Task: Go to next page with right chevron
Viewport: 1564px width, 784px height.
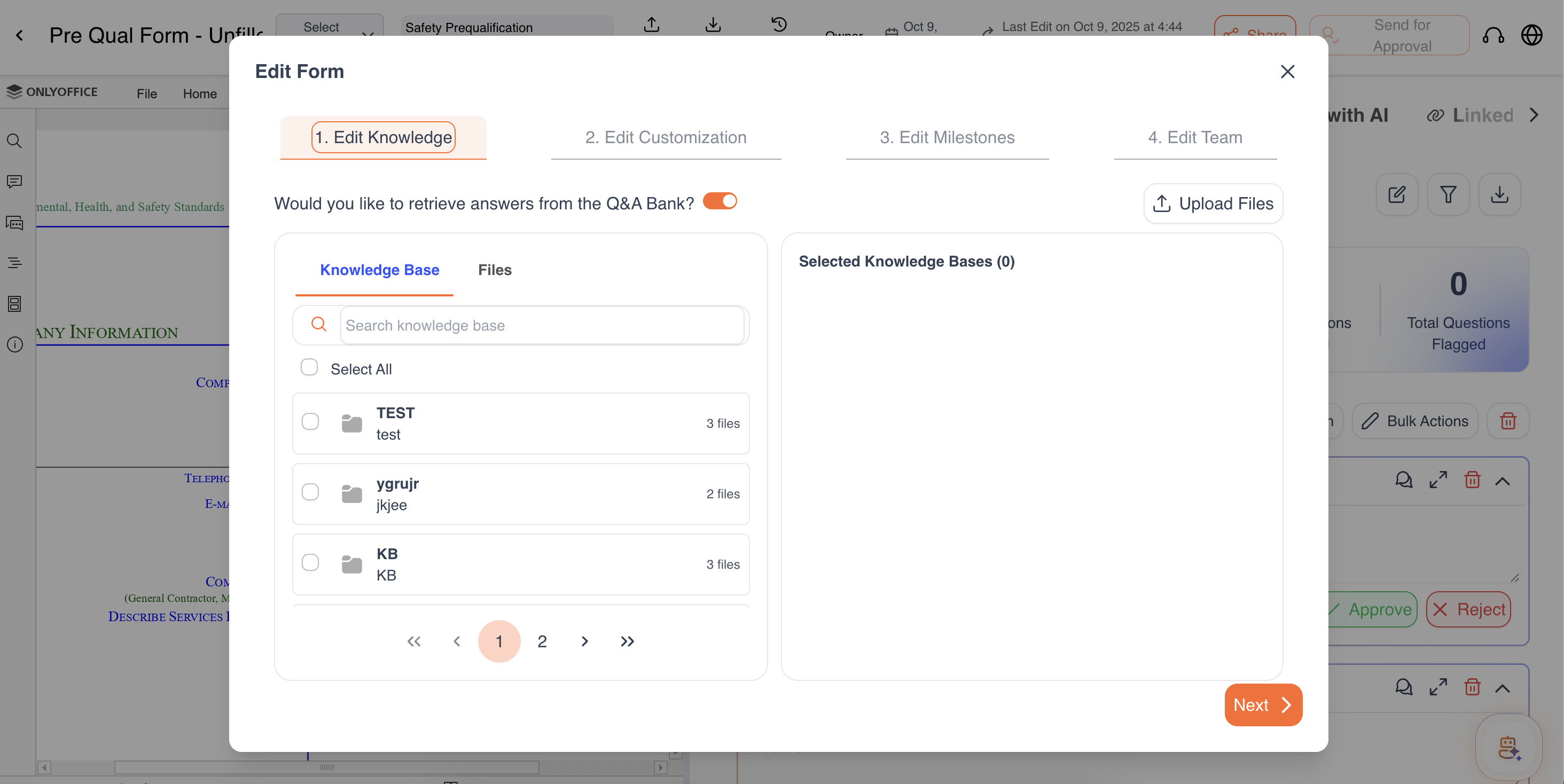Action: pyautogui.click(x=584, y=641)
